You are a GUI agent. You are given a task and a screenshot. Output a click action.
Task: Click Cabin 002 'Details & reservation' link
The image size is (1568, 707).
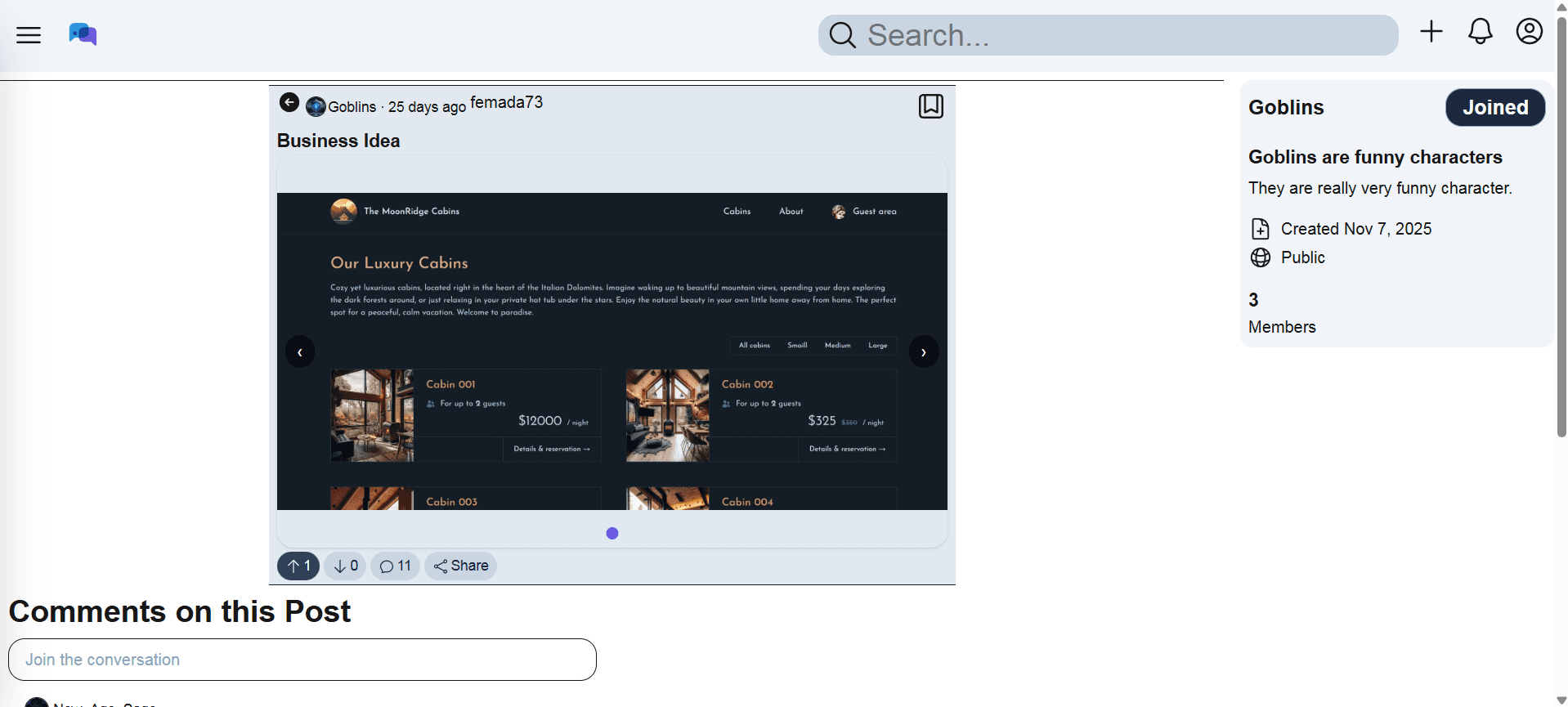pos(847,449)
